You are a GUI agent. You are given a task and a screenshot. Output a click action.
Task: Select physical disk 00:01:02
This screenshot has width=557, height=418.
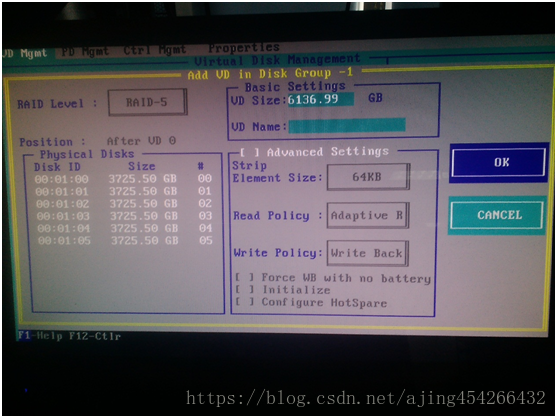coord(124,204)
